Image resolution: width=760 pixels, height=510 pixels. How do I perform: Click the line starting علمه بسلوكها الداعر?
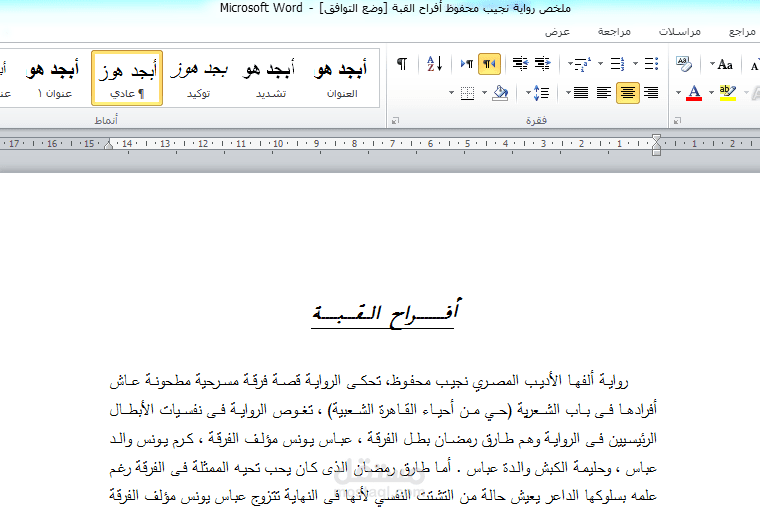pos(383,496)
